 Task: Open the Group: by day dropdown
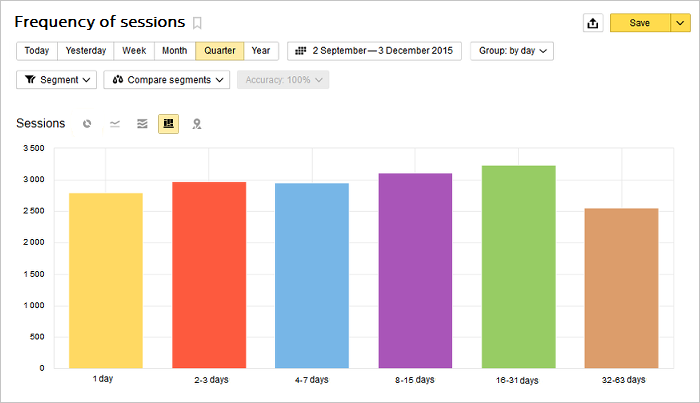(x=512, y=51)
